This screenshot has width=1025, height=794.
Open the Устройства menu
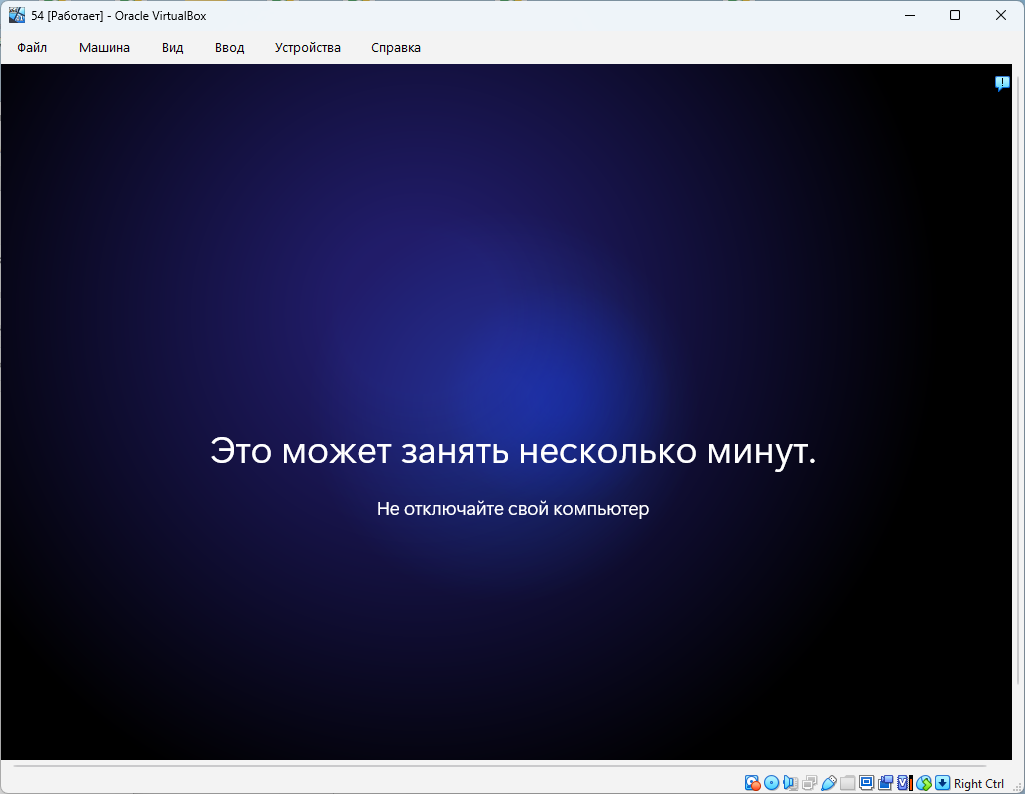pos(307,48)
